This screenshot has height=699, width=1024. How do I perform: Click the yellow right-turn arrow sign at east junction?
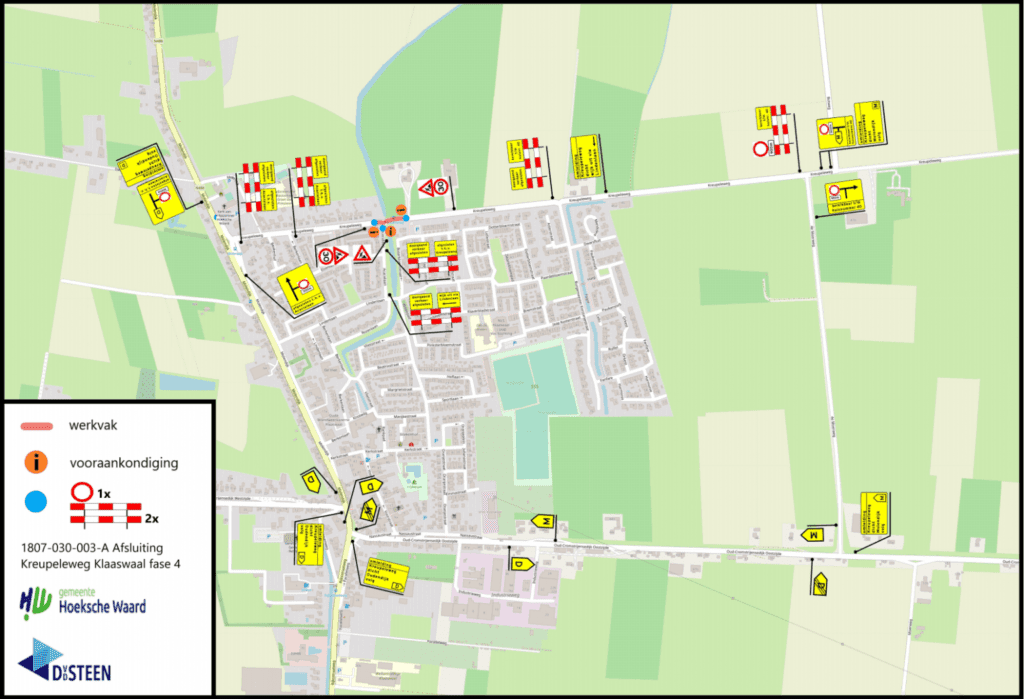pyautogui.click(x=838, y=194)
